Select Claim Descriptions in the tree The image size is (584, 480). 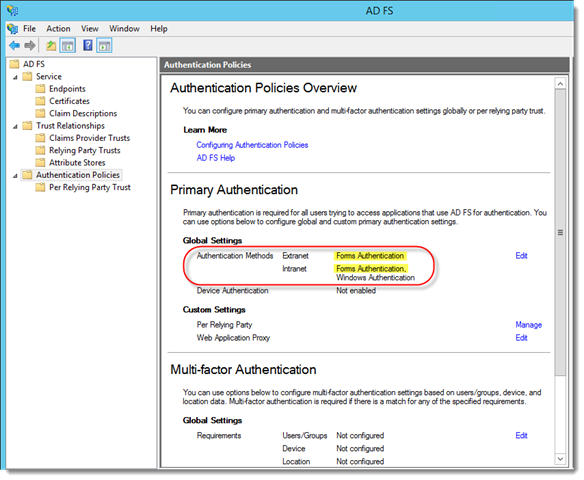(x=83, y=113)
